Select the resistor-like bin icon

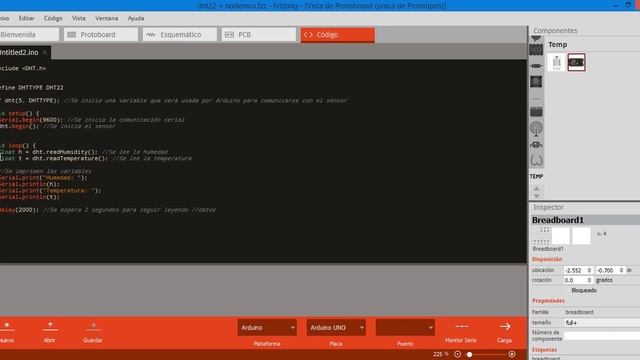(536, 66)
